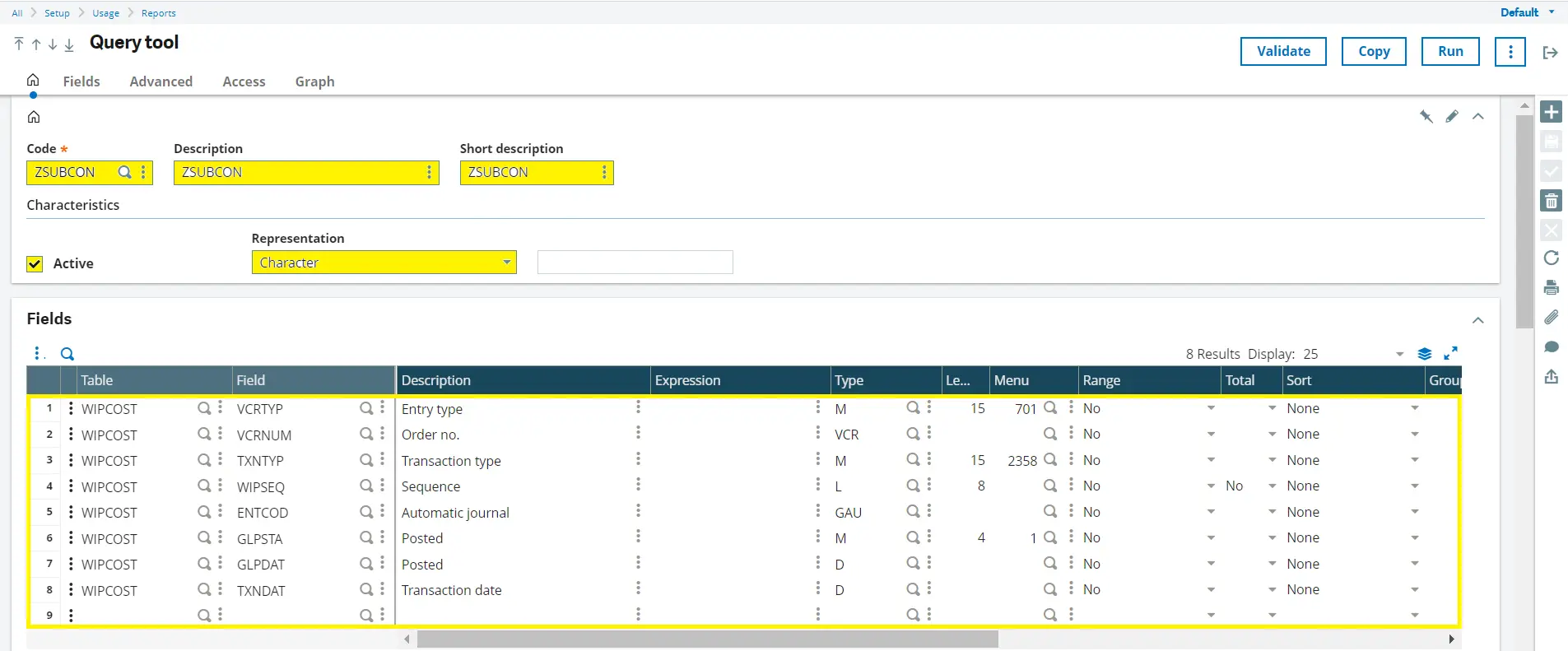Click the Print icon in right sidebar

click(1552, 287)
